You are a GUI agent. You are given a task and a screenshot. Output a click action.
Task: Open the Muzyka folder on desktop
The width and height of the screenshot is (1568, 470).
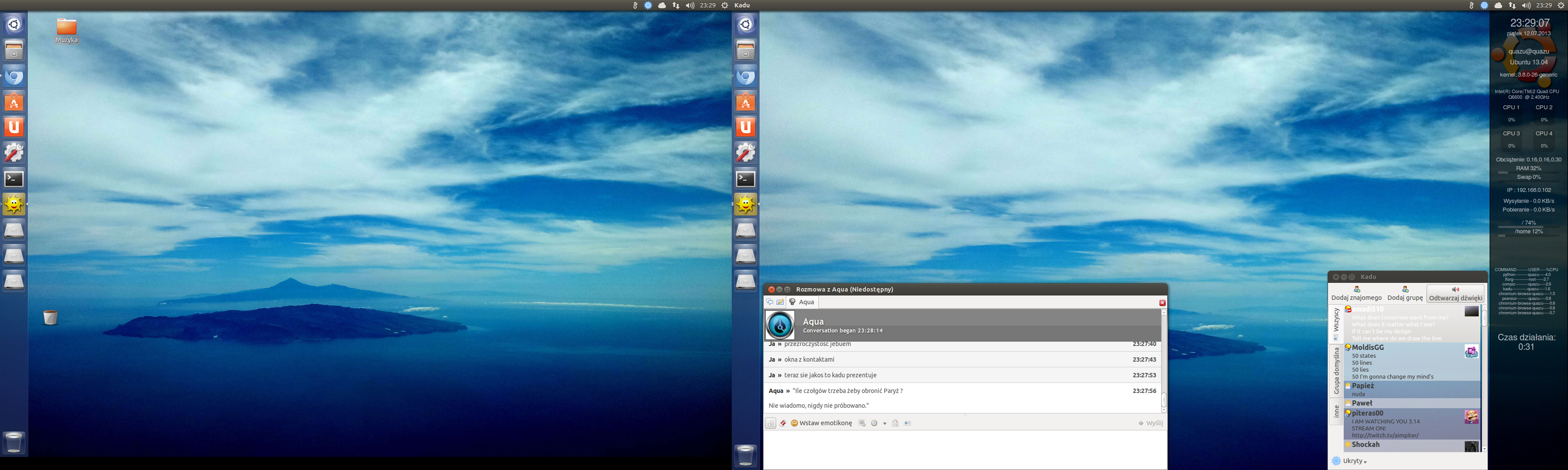[66, 27]
